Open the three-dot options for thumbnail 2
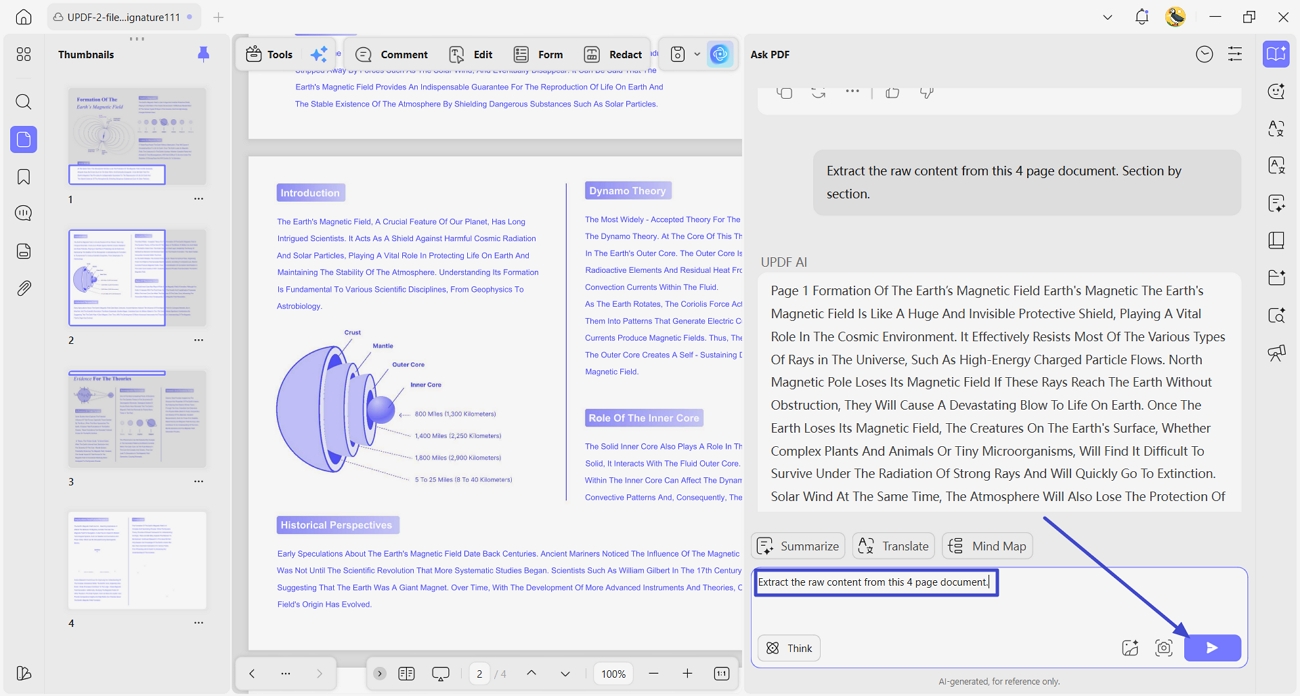The image size is (1300, 696). (198, 340)
